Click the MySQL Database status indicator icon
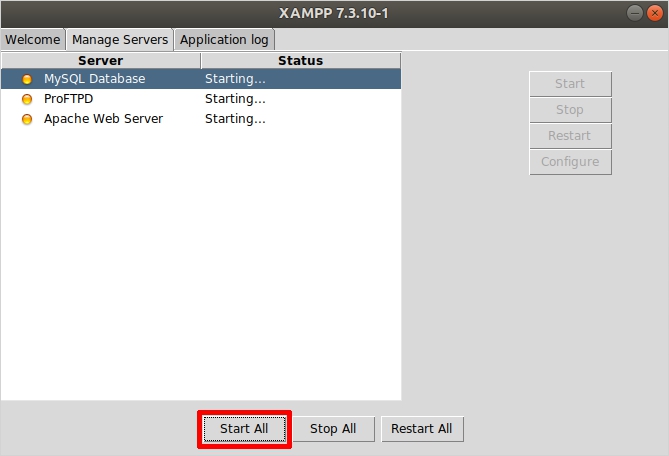Image resolution: width=669 pixels, height=456 pixels. [x=27, y=79]
